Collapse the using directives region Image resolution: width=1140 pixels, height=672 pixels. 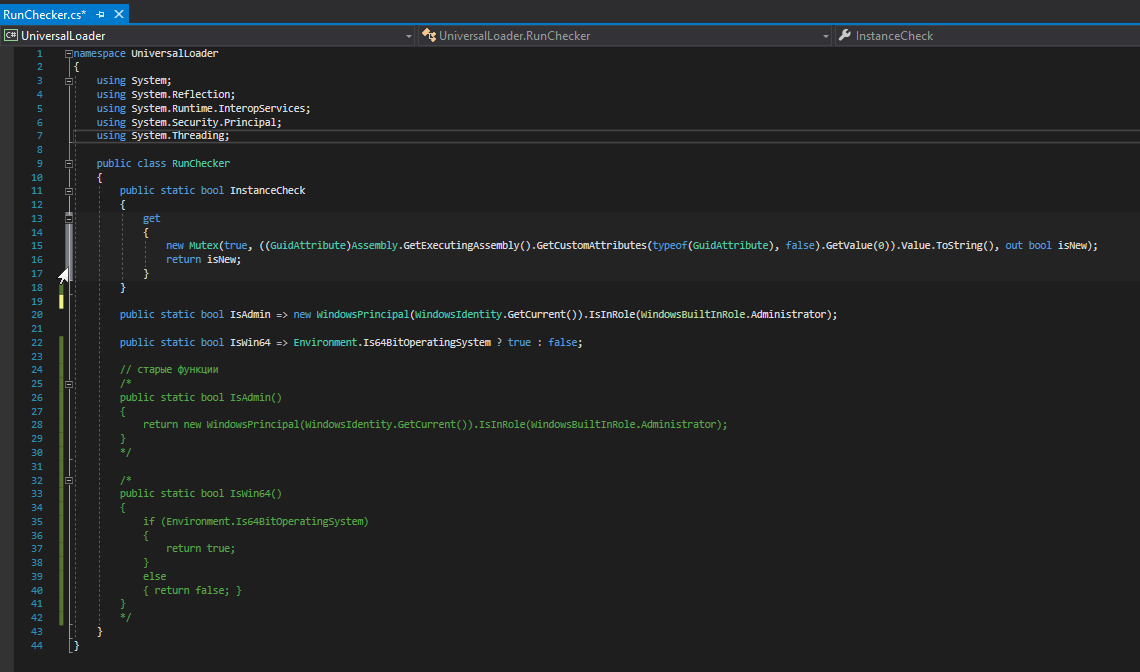(x=68, y=81)
